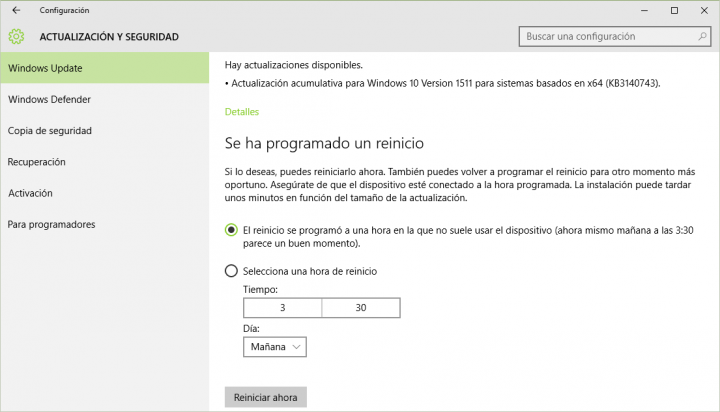Click the settings gear icon
Image resolution: width=720 pixels, height=412 pixels.
16,36
